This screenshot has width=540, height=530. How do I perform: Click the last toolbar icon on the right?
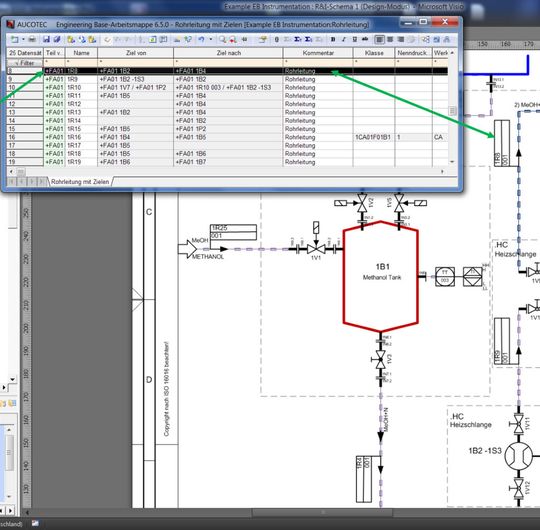(447, 40)
